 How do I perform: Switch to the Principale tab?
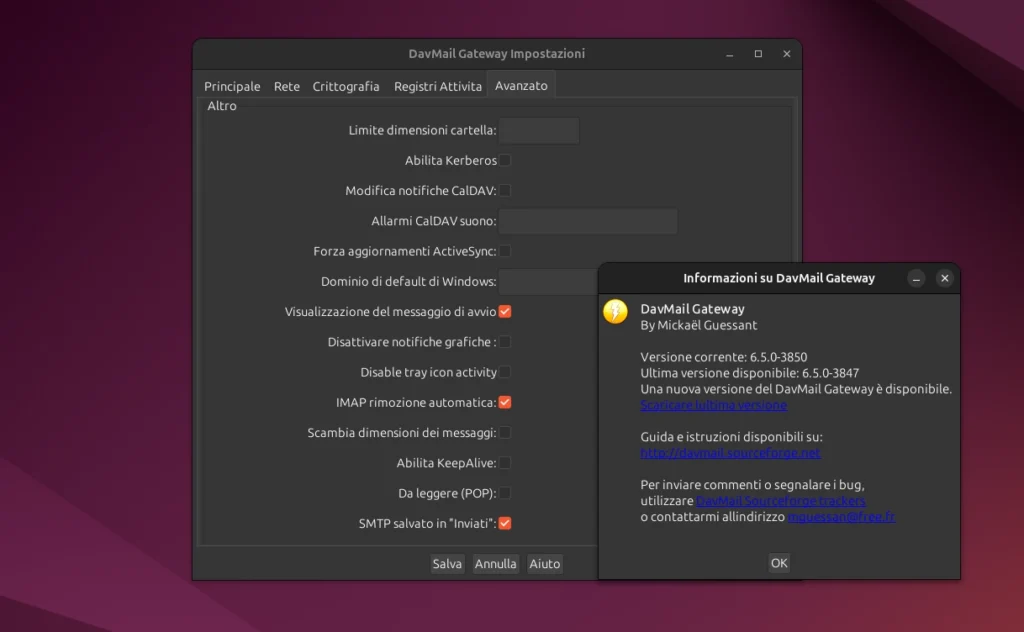231,86
